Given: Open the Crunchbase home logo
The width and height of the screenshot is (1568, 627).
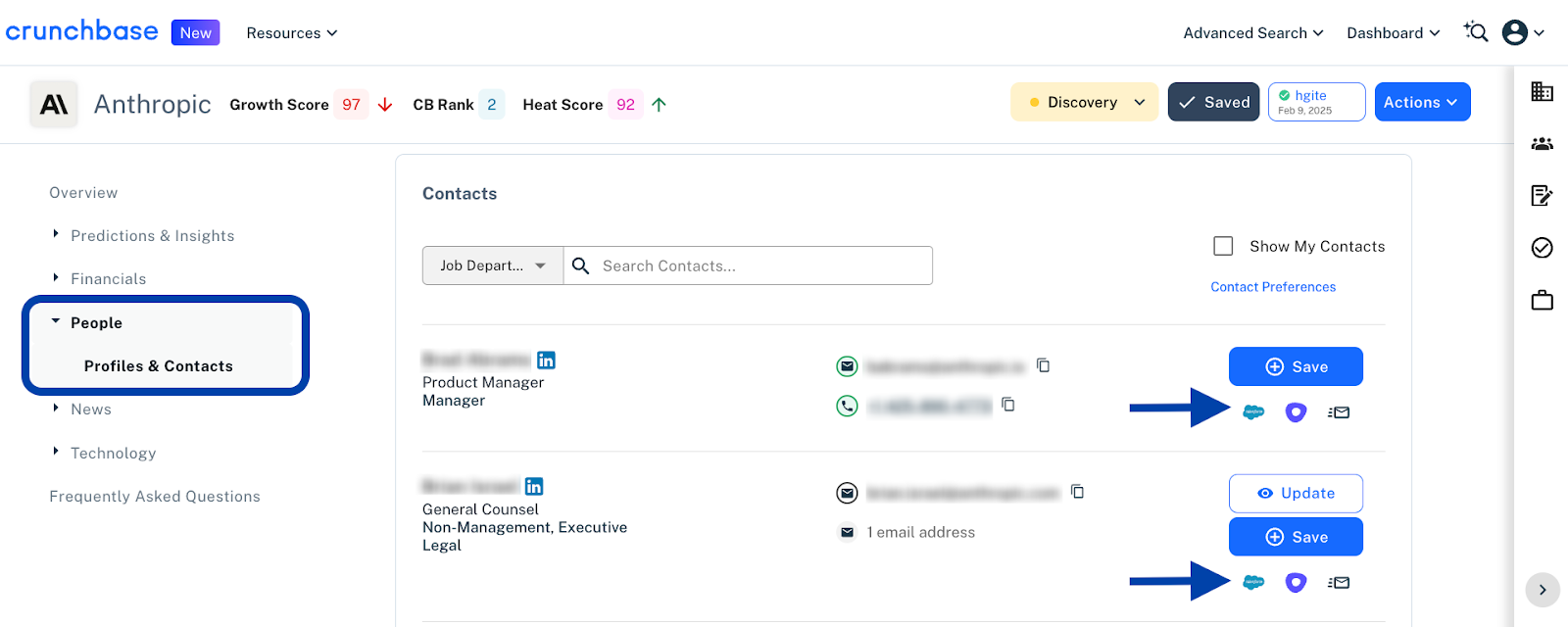Looking at the screenshot, I should coord(81,31).
